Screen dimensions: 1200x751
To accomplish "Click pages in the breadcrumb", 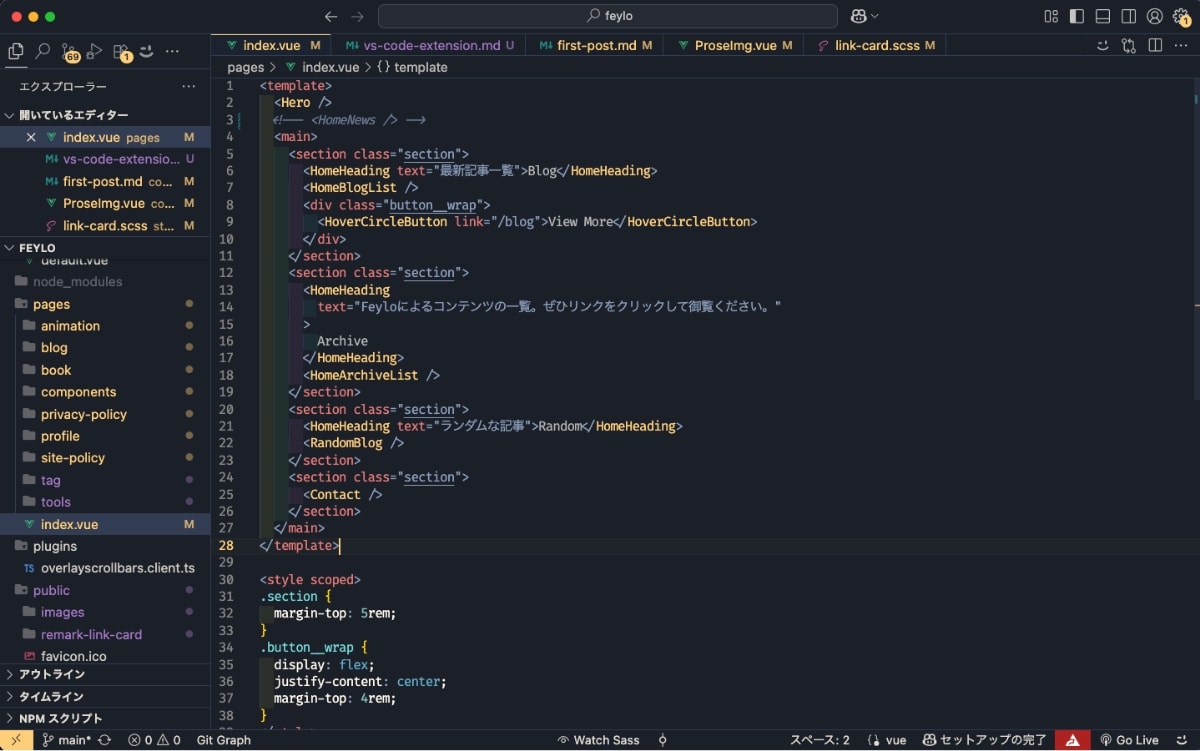I will 246,67.
